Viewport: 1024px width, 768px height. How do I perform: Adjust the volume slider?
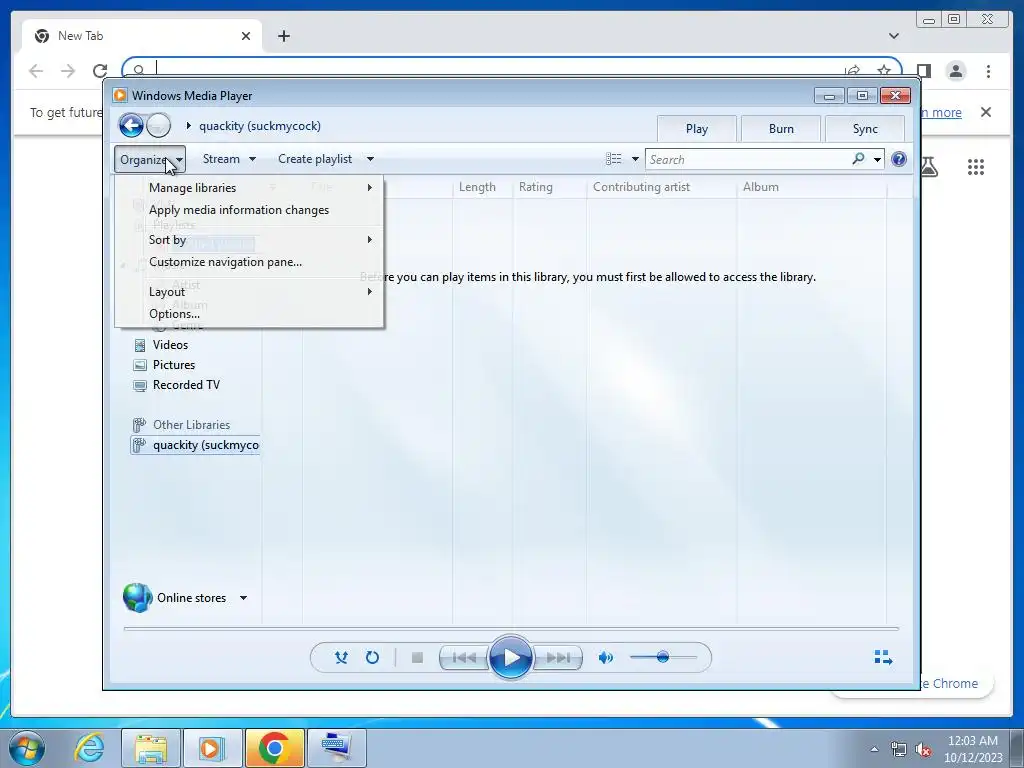pyautogui.click(x=663, y=658)
